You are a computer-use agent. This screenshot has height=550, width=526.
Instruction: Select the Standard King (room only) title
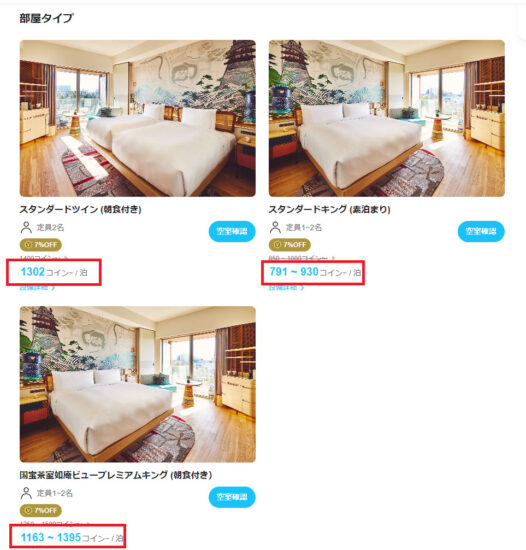pos(329,209)
